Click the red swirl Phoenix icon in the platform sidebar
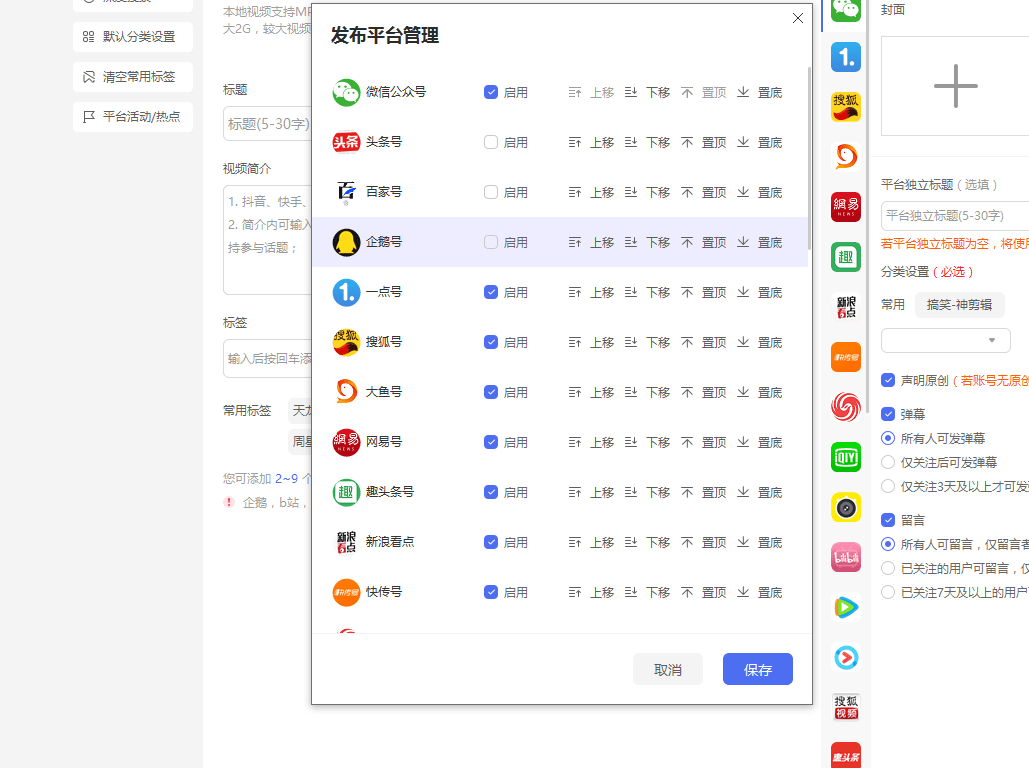1029x768 pixels. coord(845,407)
